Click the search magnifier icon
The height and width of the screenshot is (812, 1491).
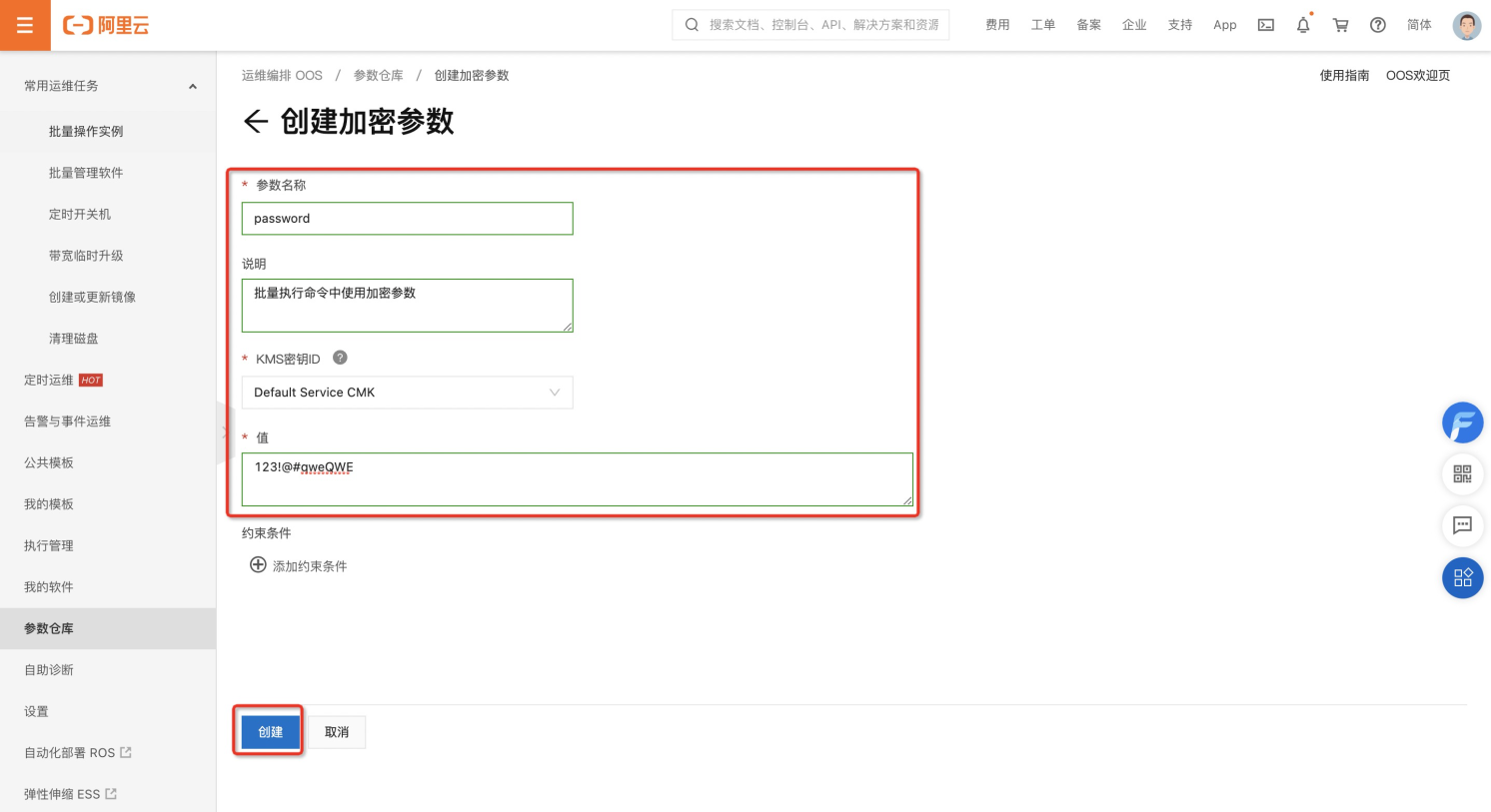pos(692,25)
